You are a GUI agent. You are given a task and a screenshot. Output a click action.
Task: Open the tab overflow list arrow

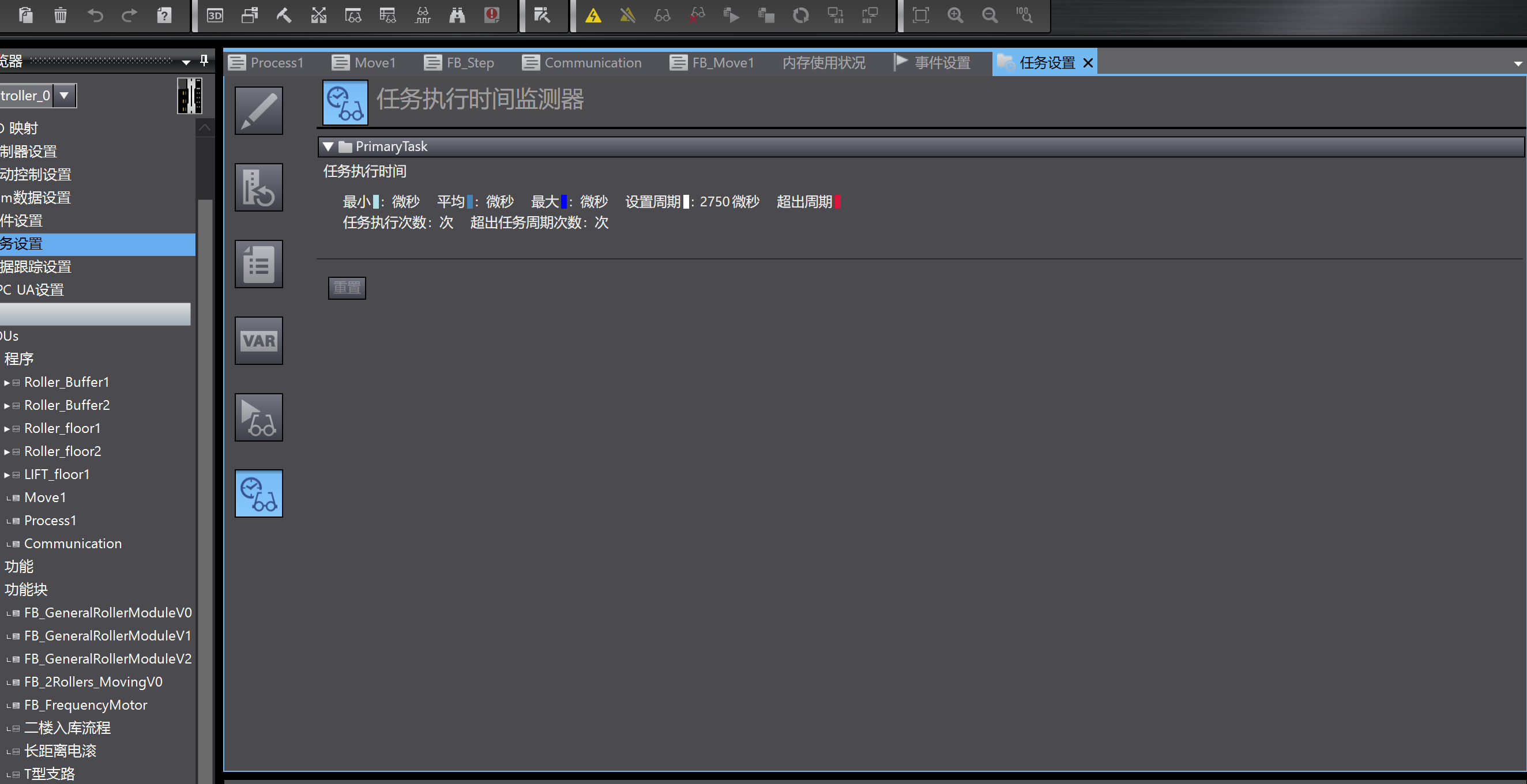point(1518,63)
